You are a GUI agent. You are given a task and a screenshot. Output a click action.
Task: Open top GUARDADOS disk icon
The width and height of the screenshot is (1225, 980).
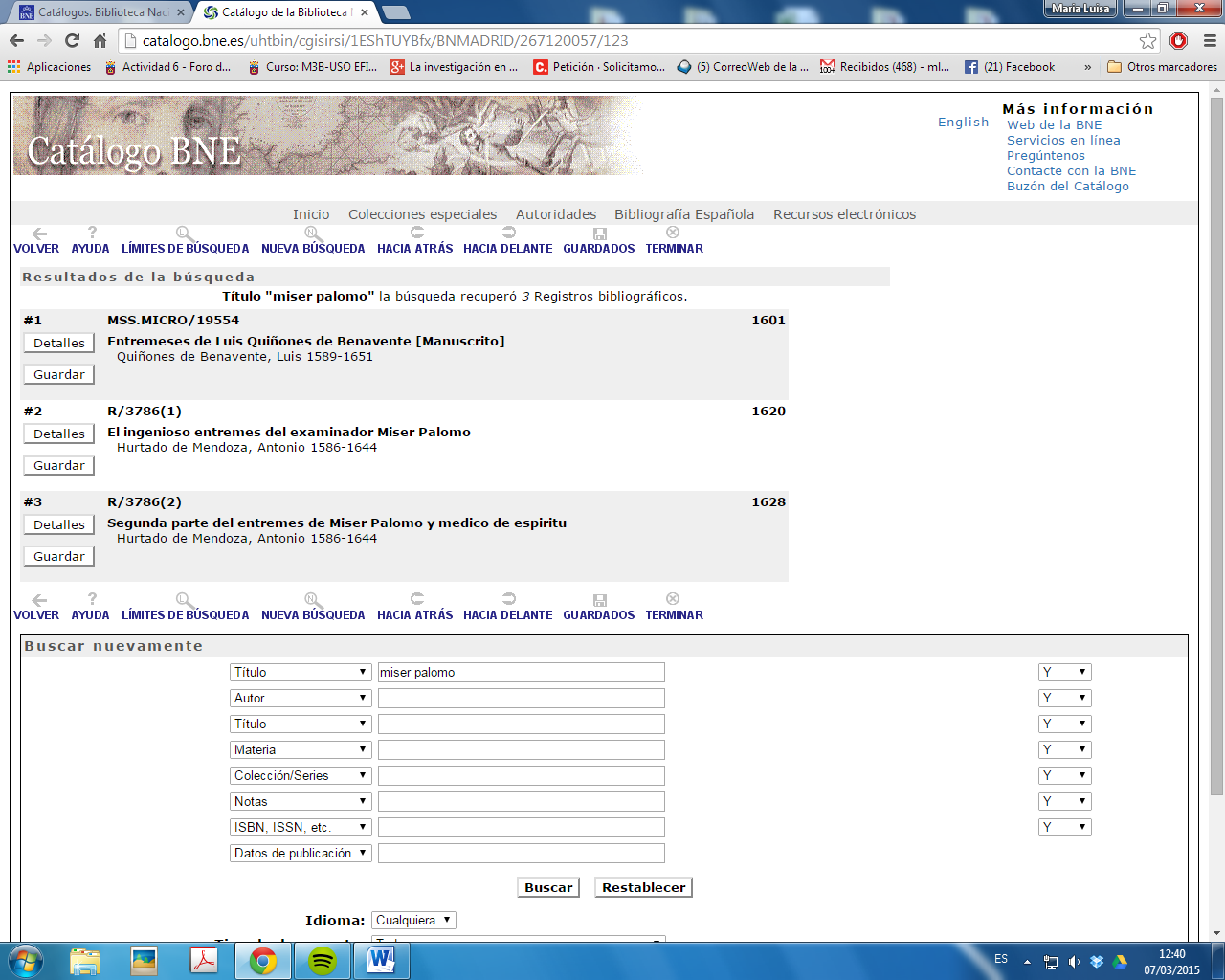click(599, 233)
